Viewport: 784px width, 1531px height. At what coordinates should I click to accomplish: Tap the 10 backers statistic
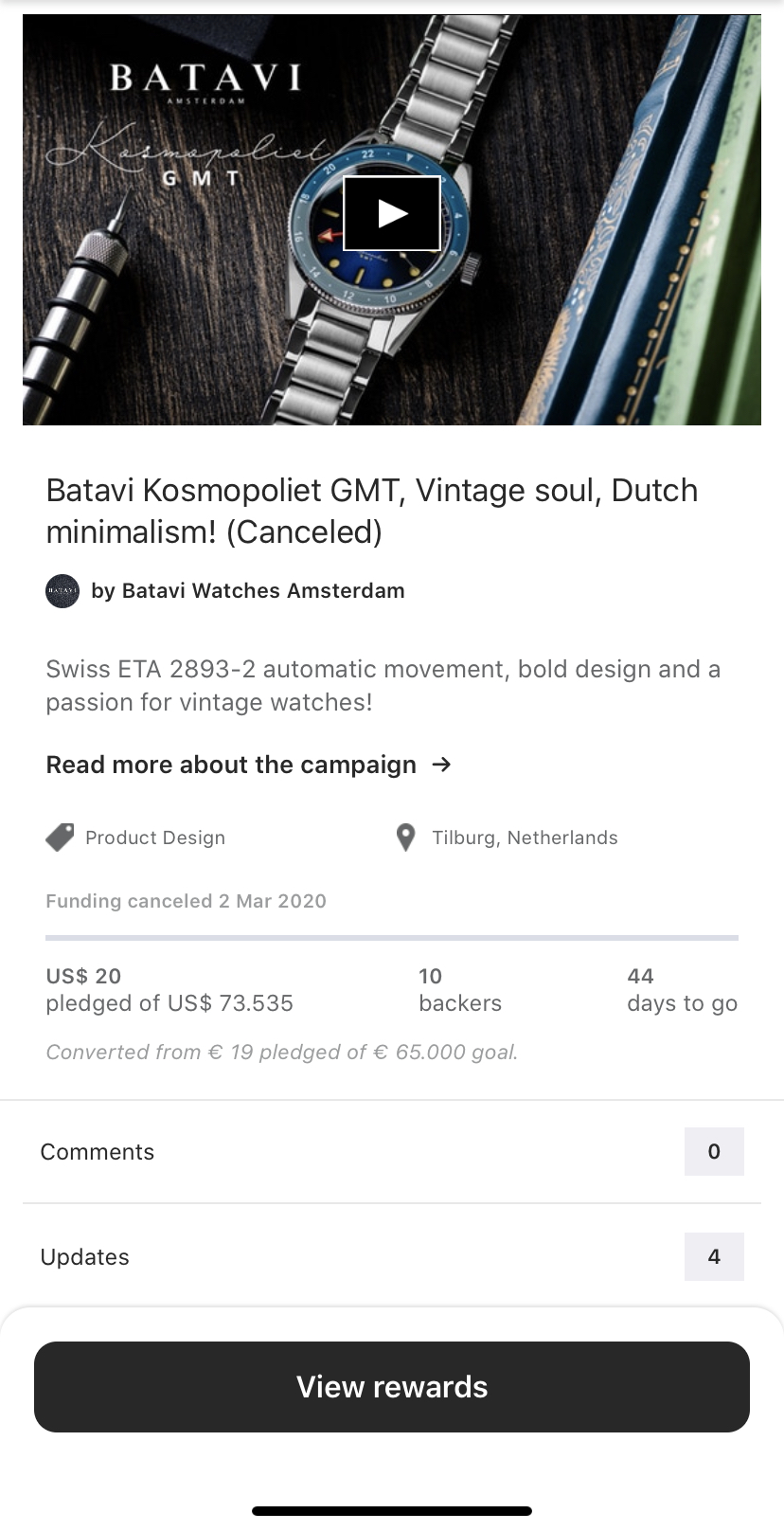tap(460, 990)
